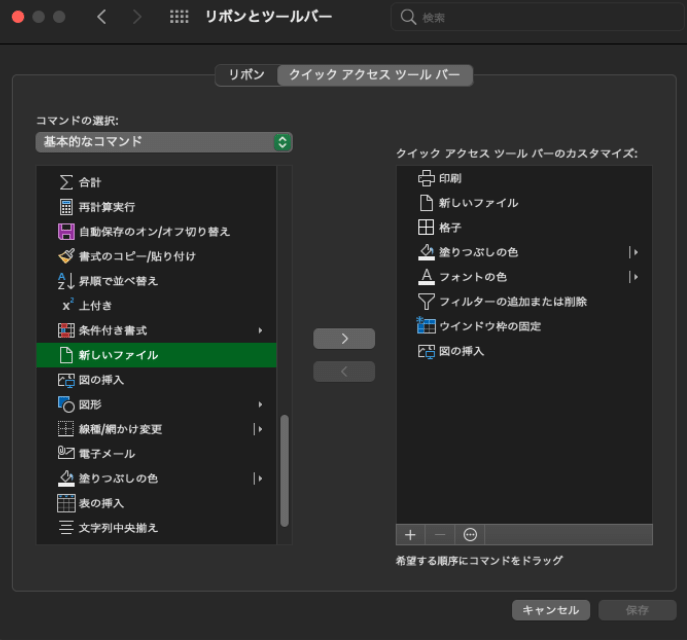Viewport: 687px width, 640px height.
Task: Select the ウインドウ枠の固定 icon
Action: 426,326
